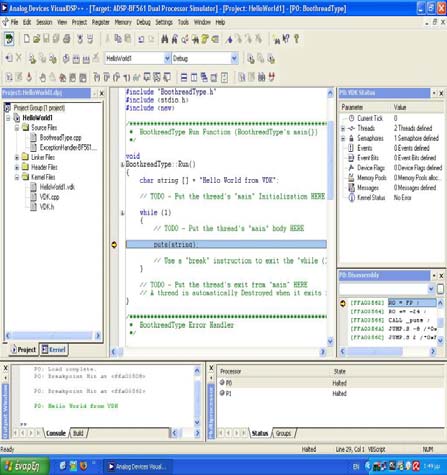The height and width of the screenshot is (475, 447).
Task: Click the tile windows horizontally icon
Action: point(184,78)
